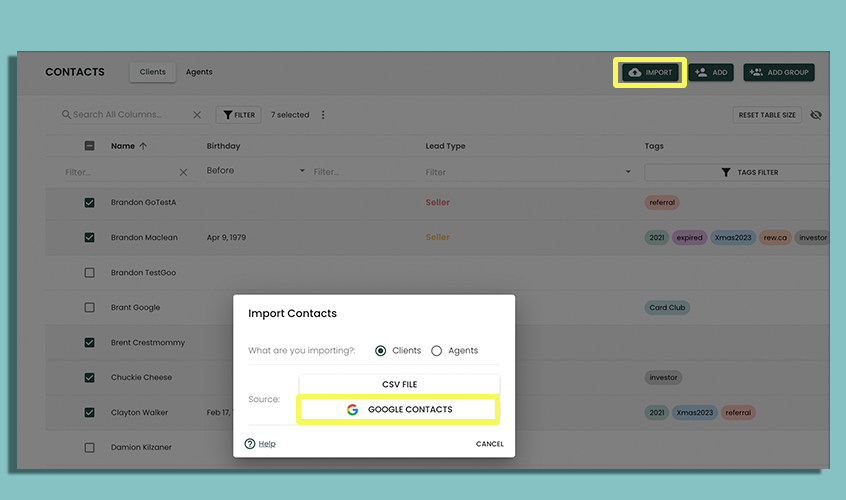Uncheck Brandon GoTestA checkbox
Screen dimensions: 846x500
[90, 203]
